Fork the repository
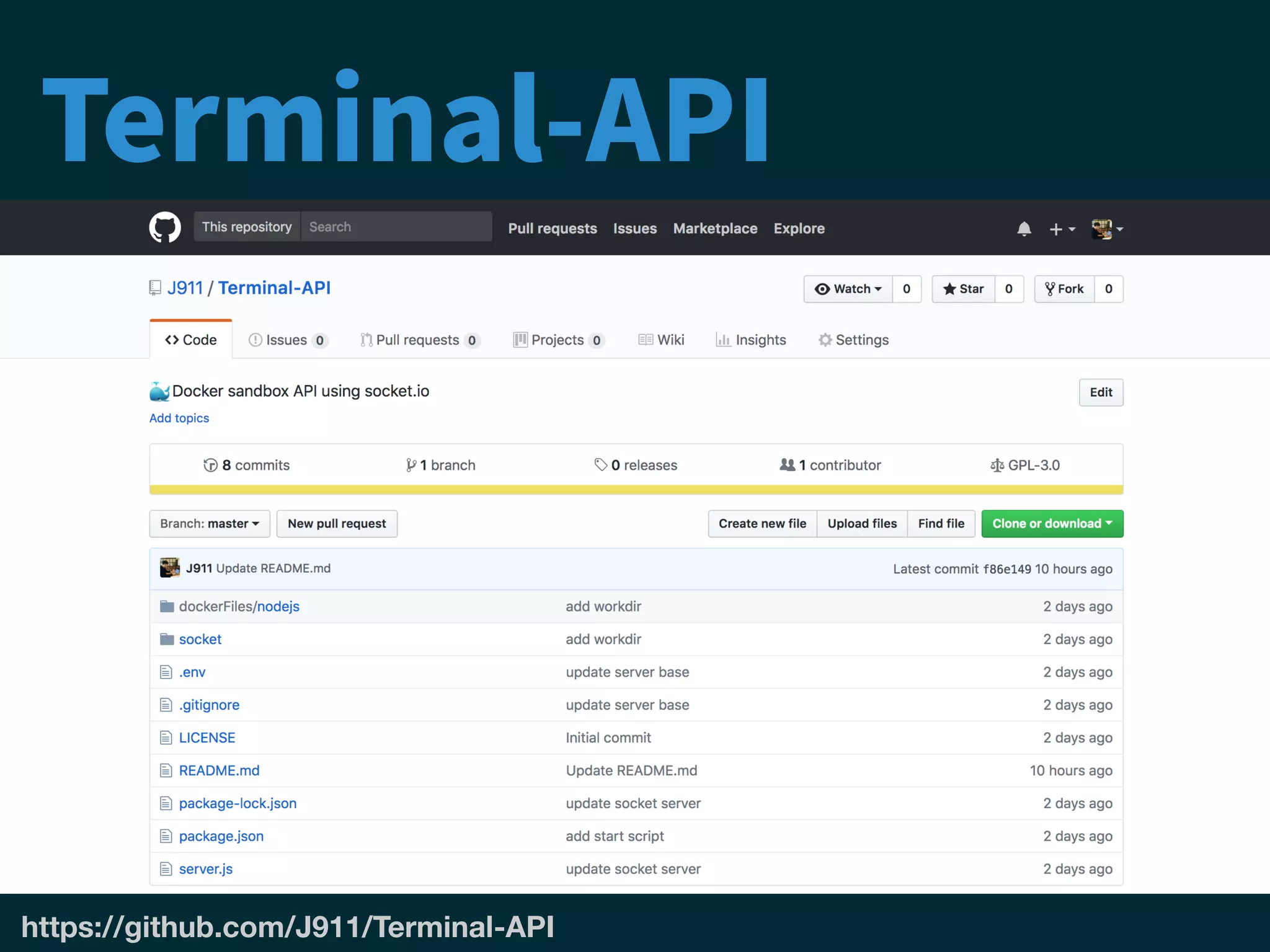 (1065, 289)
